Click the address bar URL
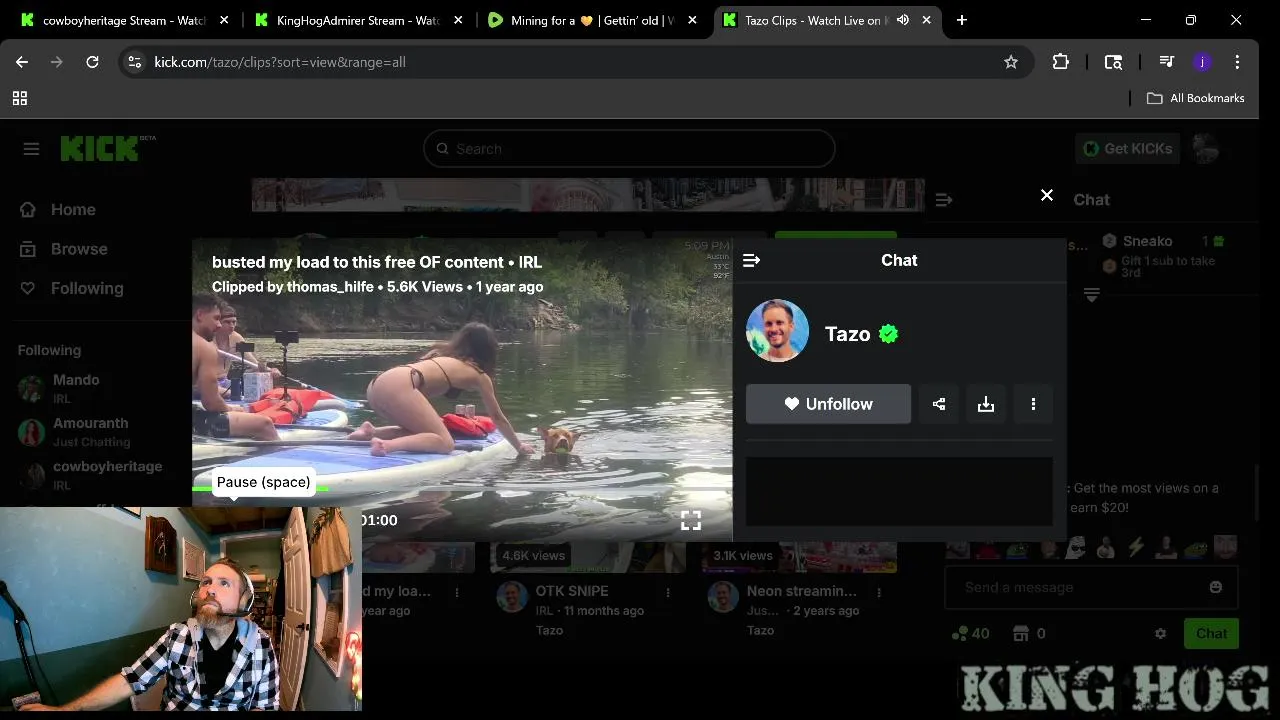1280x720 pixels. pos(280,62)
